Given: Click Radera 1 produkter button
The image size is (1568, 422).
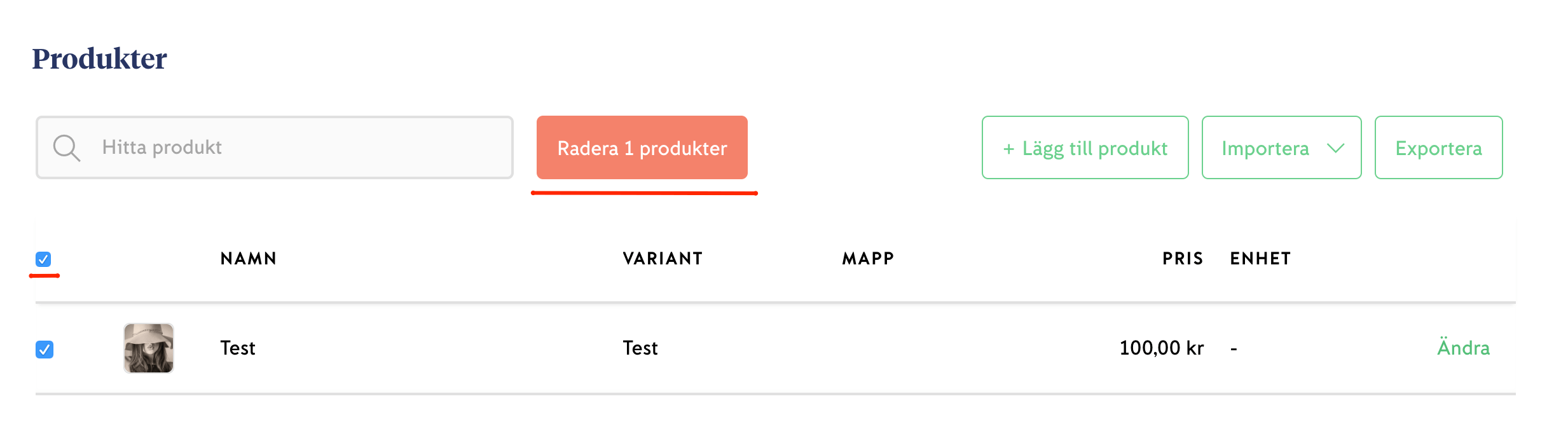Looking at the screenshot, I should (642, 148).
